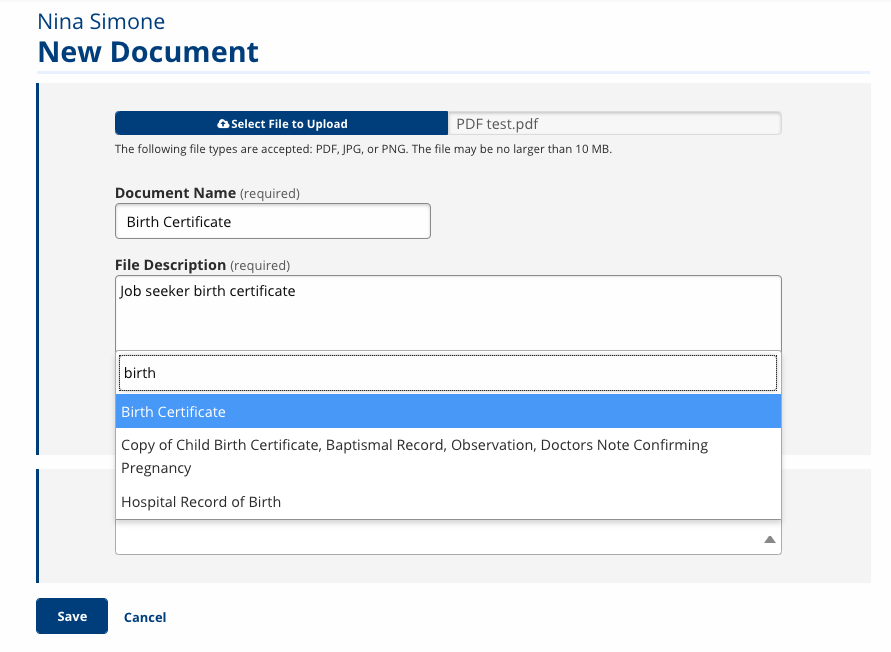
Task: Click the PDF test.pdf filename field
Action: [615, 123]
